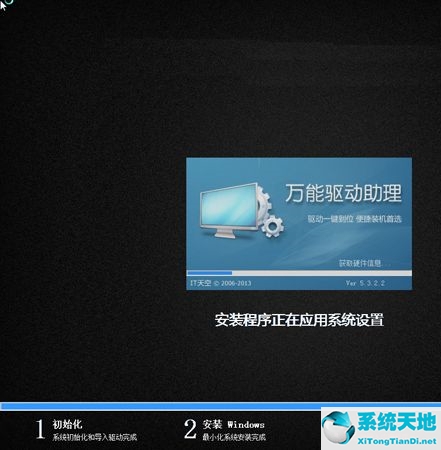Click the 驱动一键到位 slogan text
This screenshot has width=441, height=450.
pos(354,219)
